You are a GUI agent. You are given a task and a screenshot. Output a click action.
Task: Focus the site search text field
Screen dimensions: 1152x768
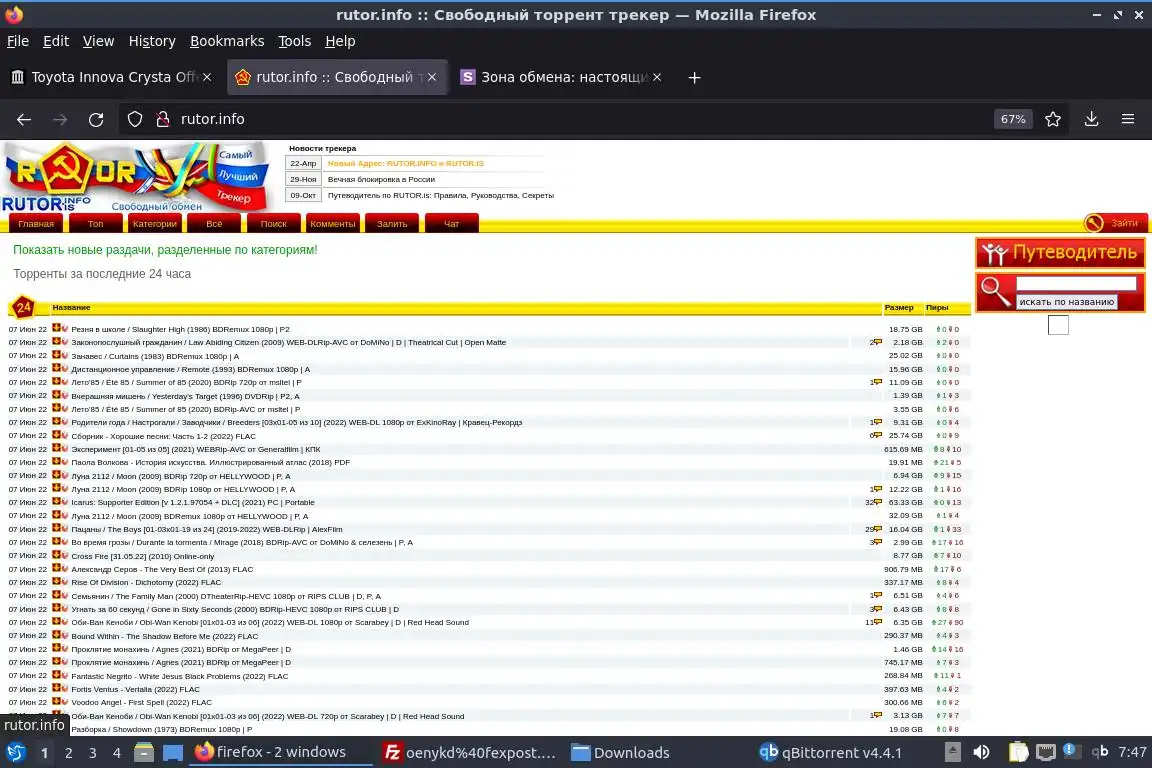point(1076,284)
